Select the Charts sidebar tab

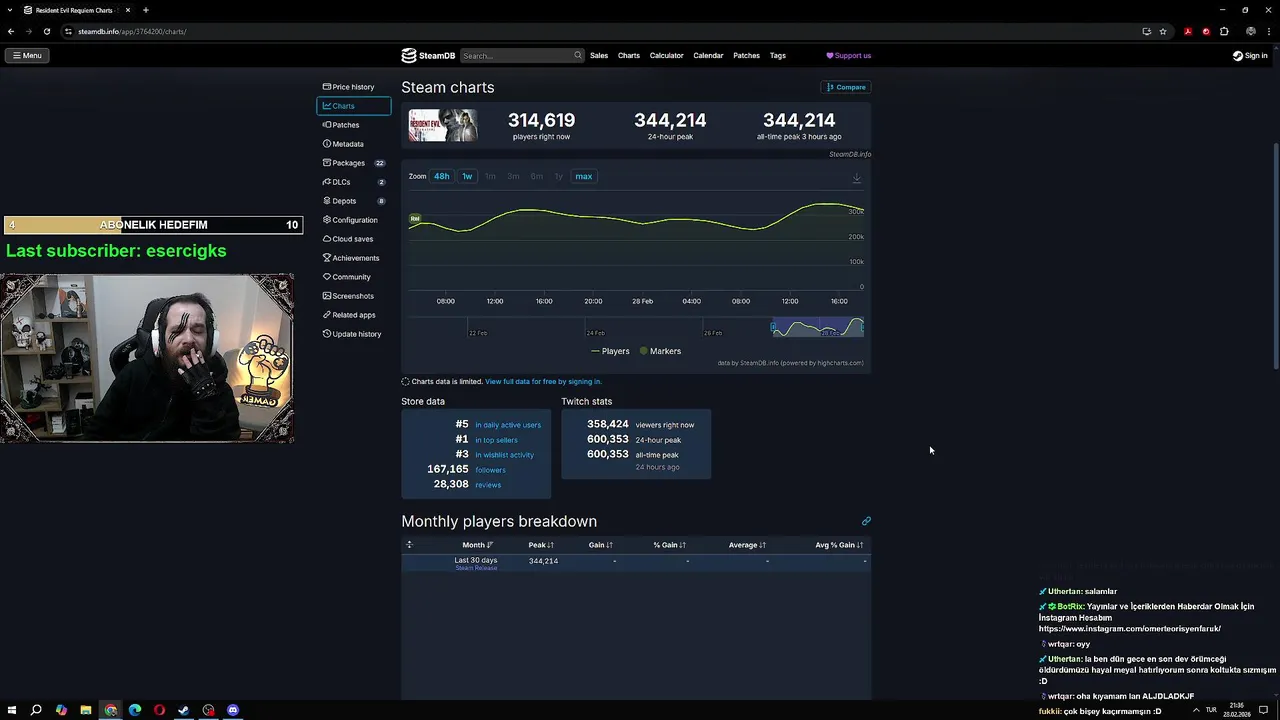pos(353,106)
